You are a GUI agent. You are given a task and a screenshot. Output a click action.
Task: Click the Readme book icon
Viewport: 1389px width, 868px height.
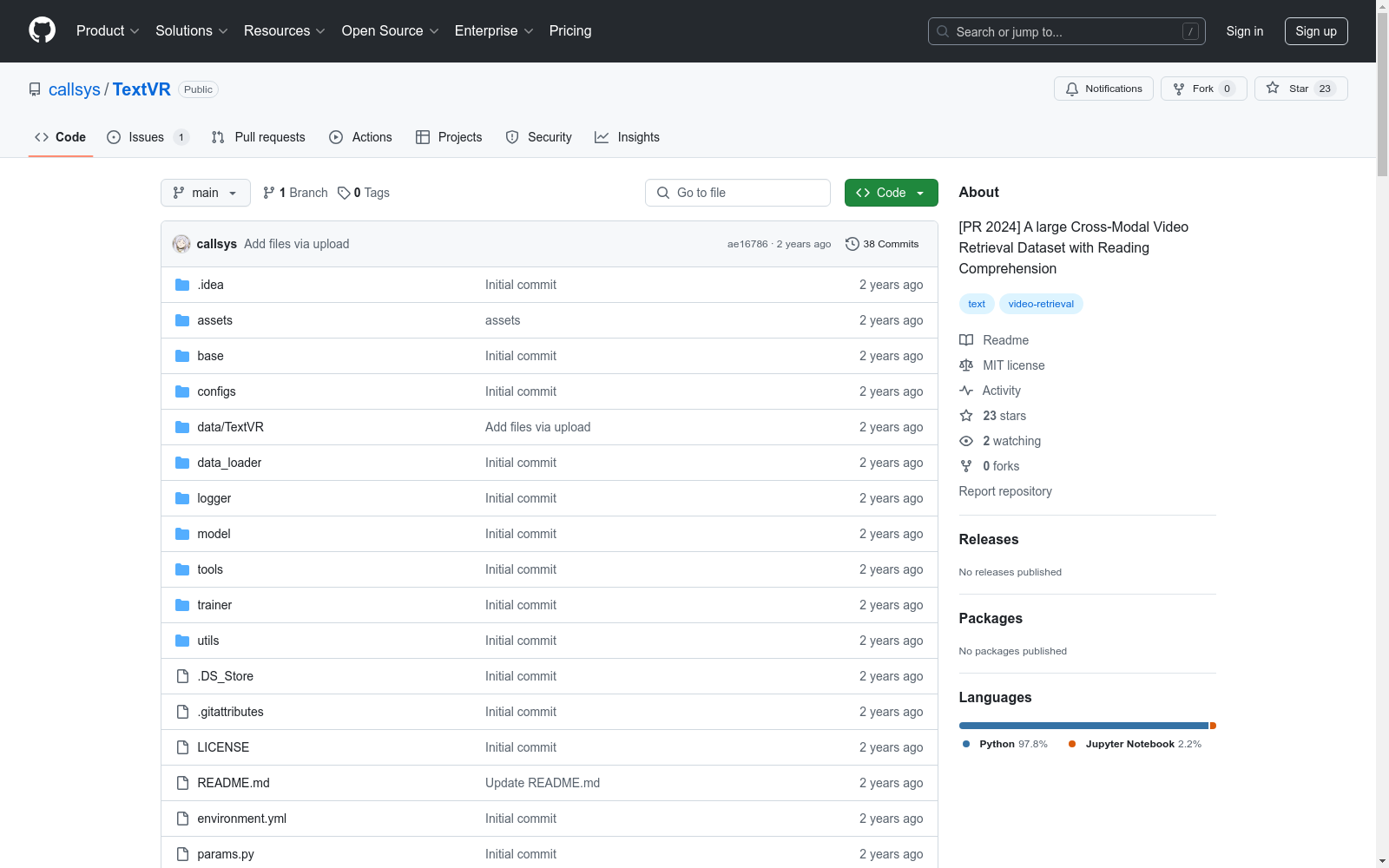click(x=966, y=340)
